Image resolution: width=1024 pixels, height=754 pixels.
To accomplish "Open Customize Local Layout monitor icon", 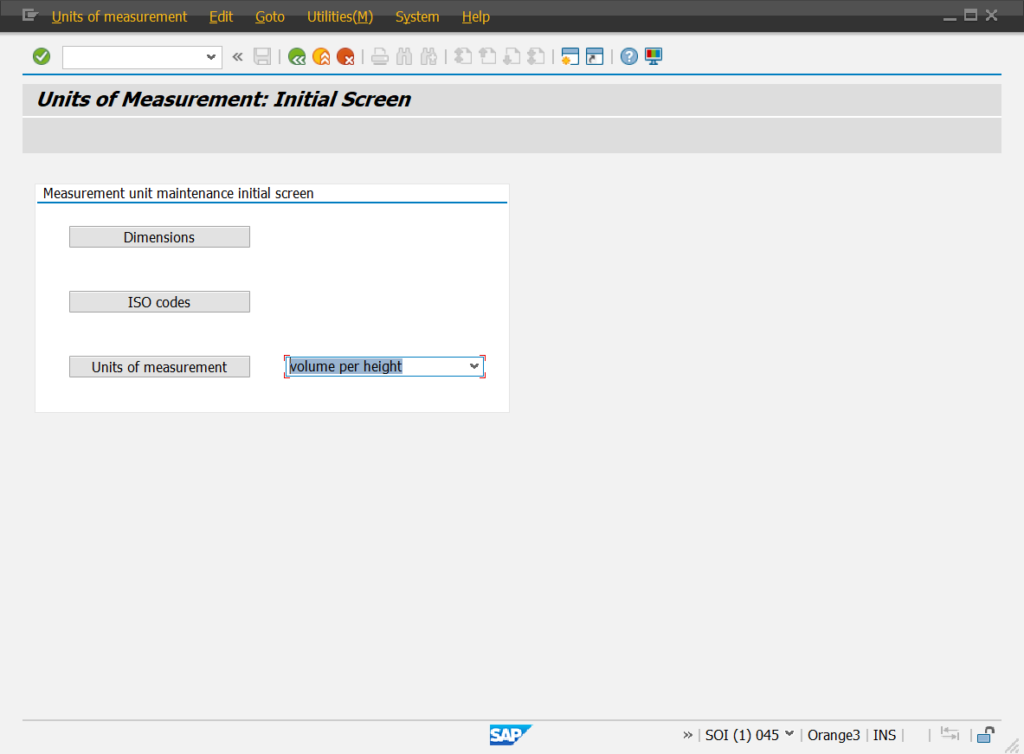I will (654, 57).
